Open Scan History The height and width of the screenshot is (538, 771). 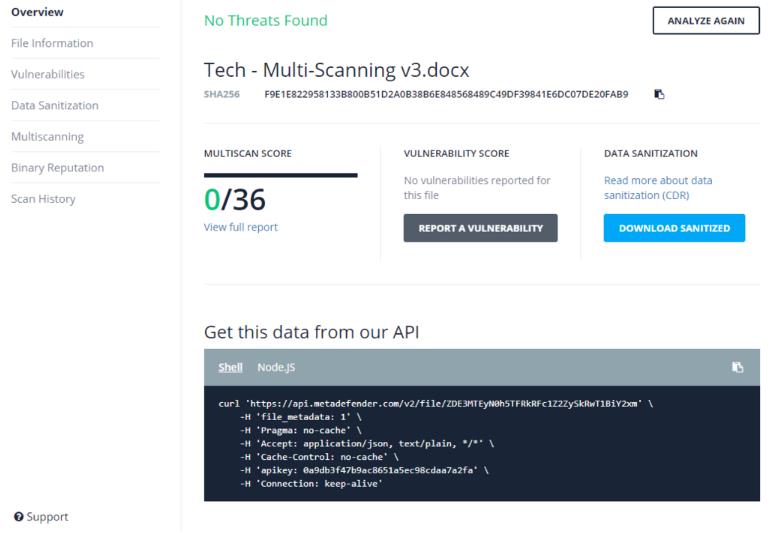point(43,199)
